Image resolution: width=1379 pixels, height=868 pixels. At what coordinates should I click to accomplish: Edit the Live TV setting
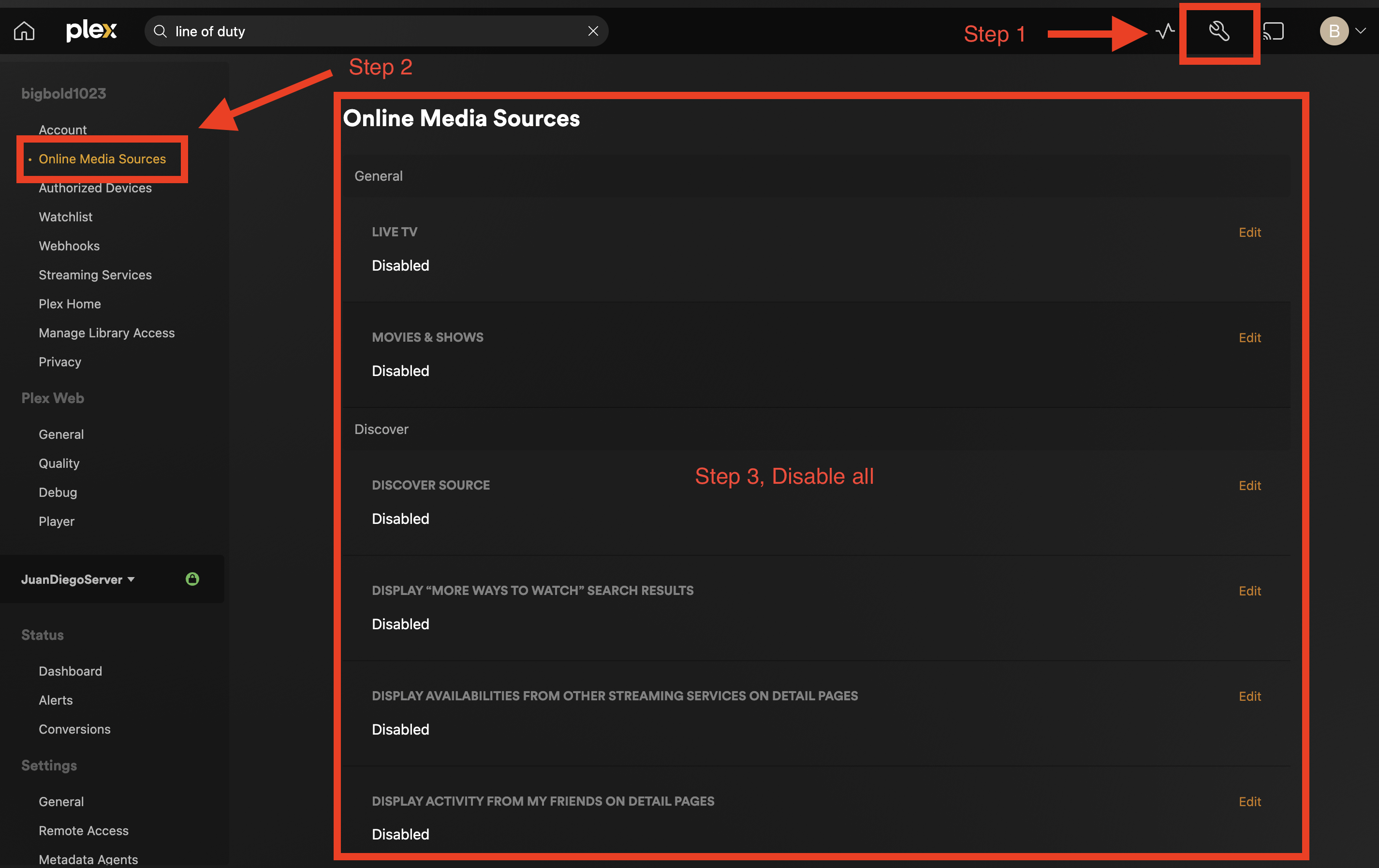[1249, 232]
